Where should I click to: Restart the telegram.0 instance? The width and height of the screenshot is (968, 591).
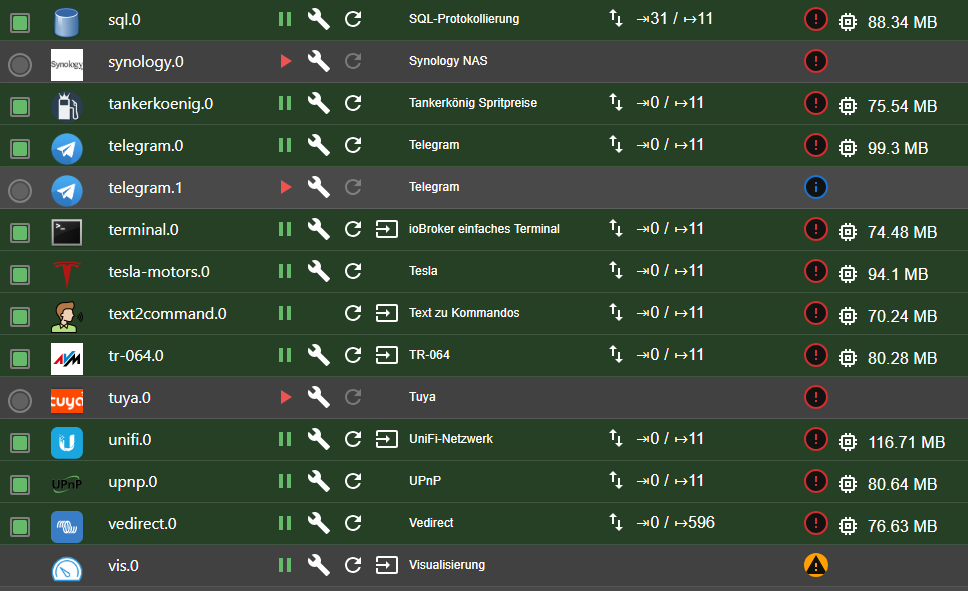tap(353, 145)
